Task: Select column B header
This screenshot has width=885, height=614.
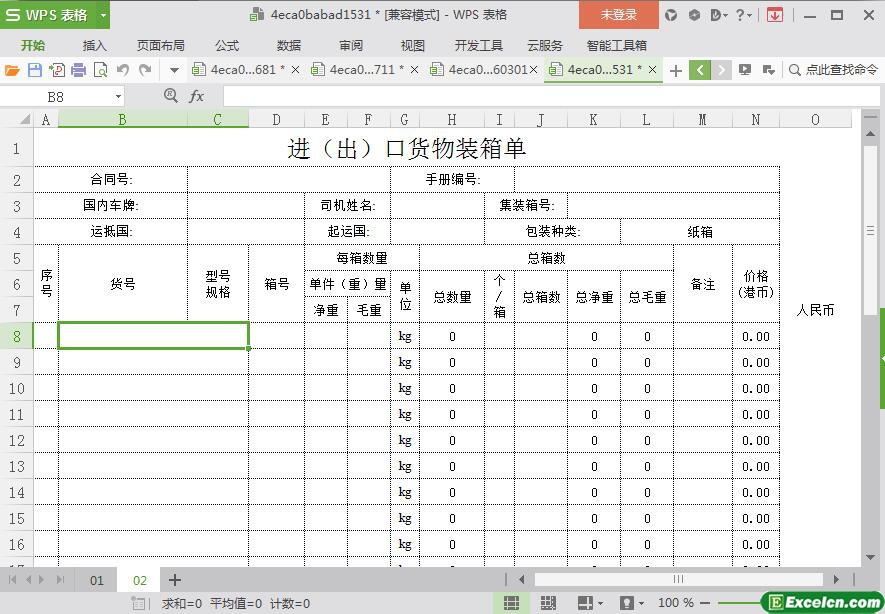Action: 122,120
